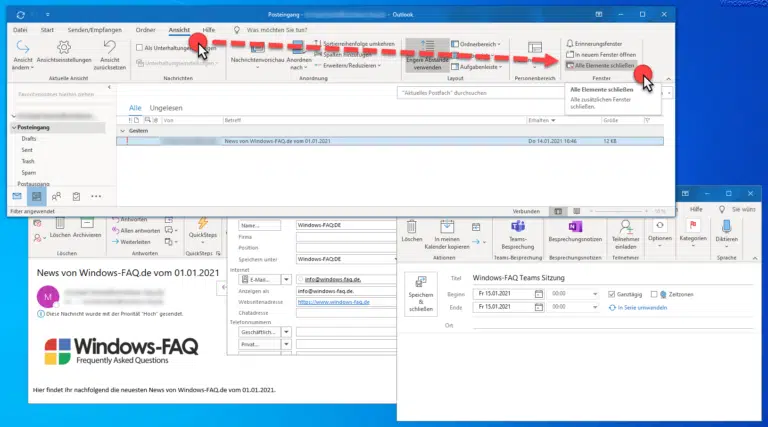Screen dimensions: 768x427
Task: Select reading view icon in status bar
Action: (x=576, y=211)
